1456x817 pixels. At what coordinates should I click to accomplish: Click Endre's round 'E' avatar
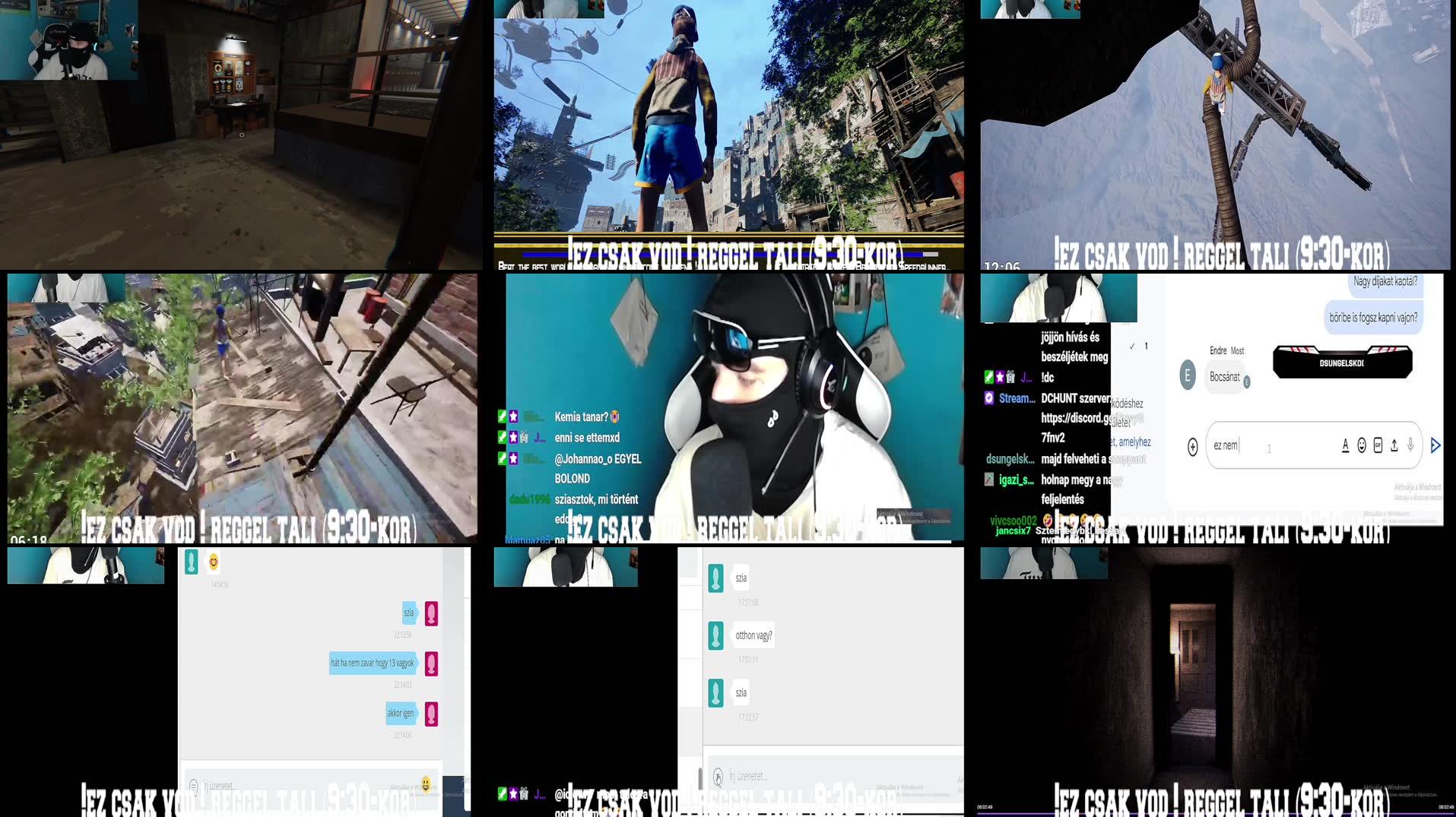click(1188, 375)
